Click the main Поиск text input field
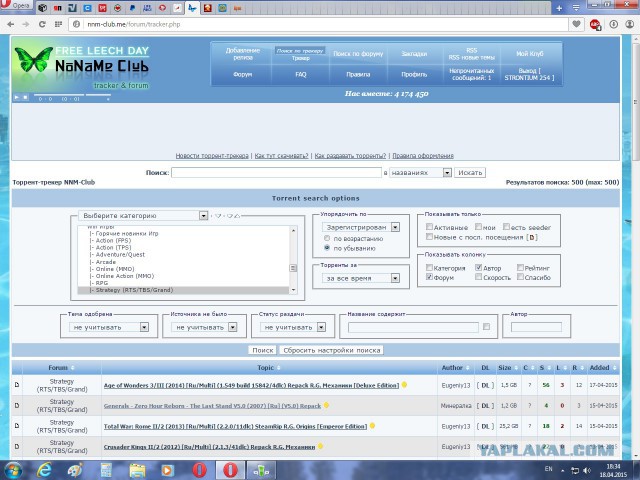The image size is (640, 480). pos(276,173)
